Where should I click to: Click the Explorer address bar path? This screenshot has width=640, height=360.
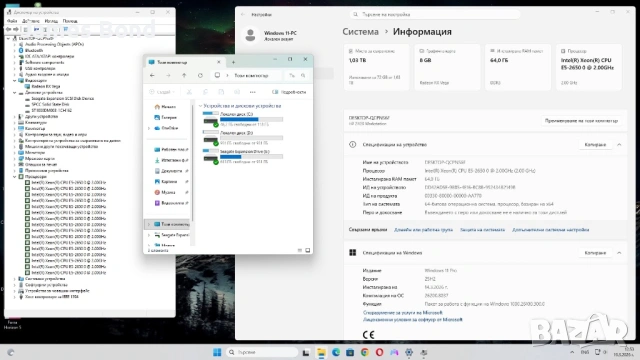coord(251,76)
